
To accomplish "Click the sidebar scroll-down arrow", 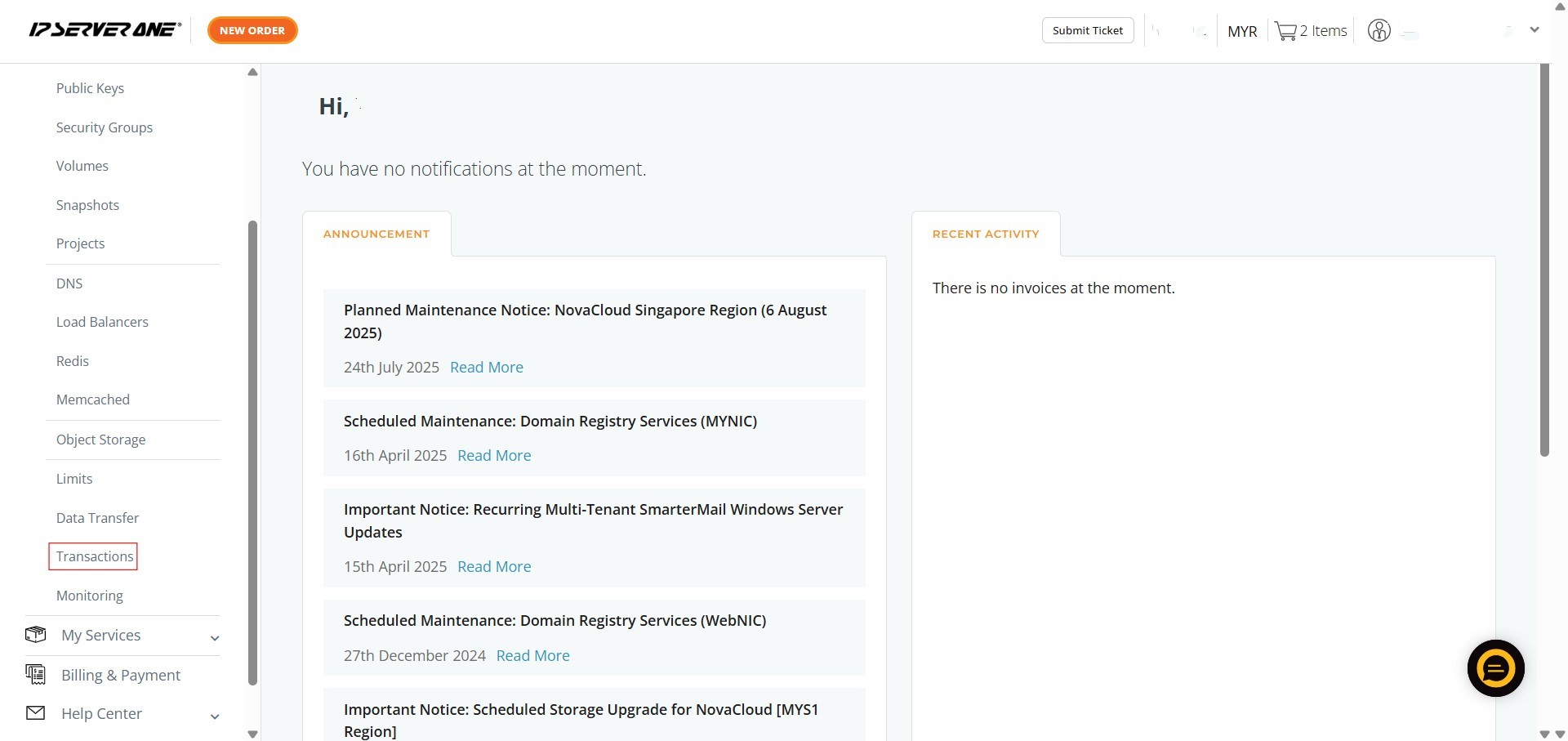I will click(x=252, y=734).
